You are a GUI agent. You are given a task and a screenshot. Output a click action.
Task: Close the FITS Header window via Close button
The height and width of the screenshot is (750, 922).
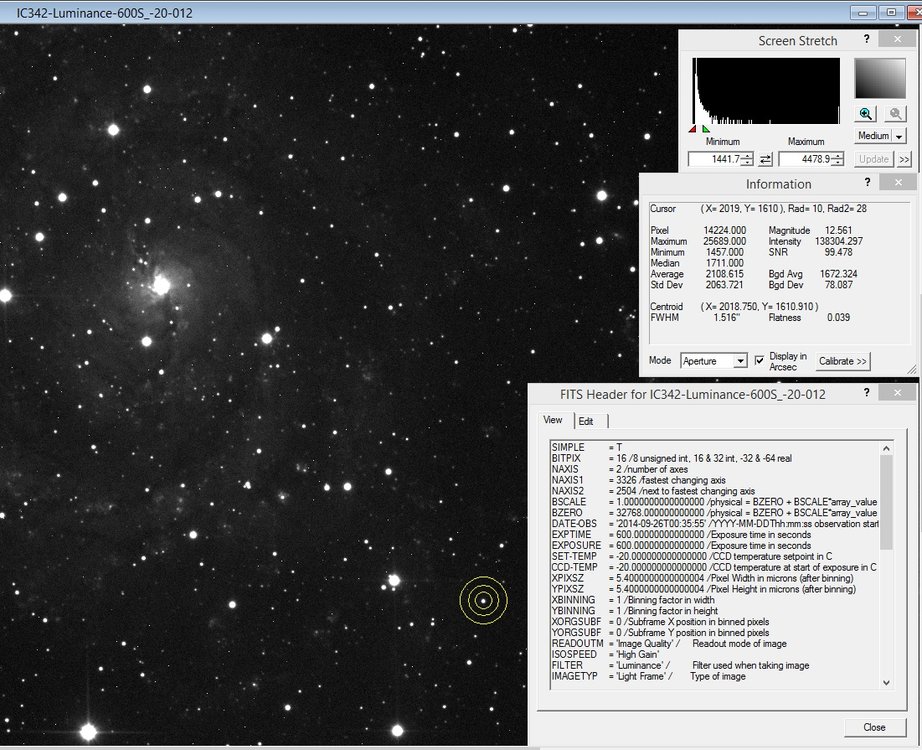(874, 727)
